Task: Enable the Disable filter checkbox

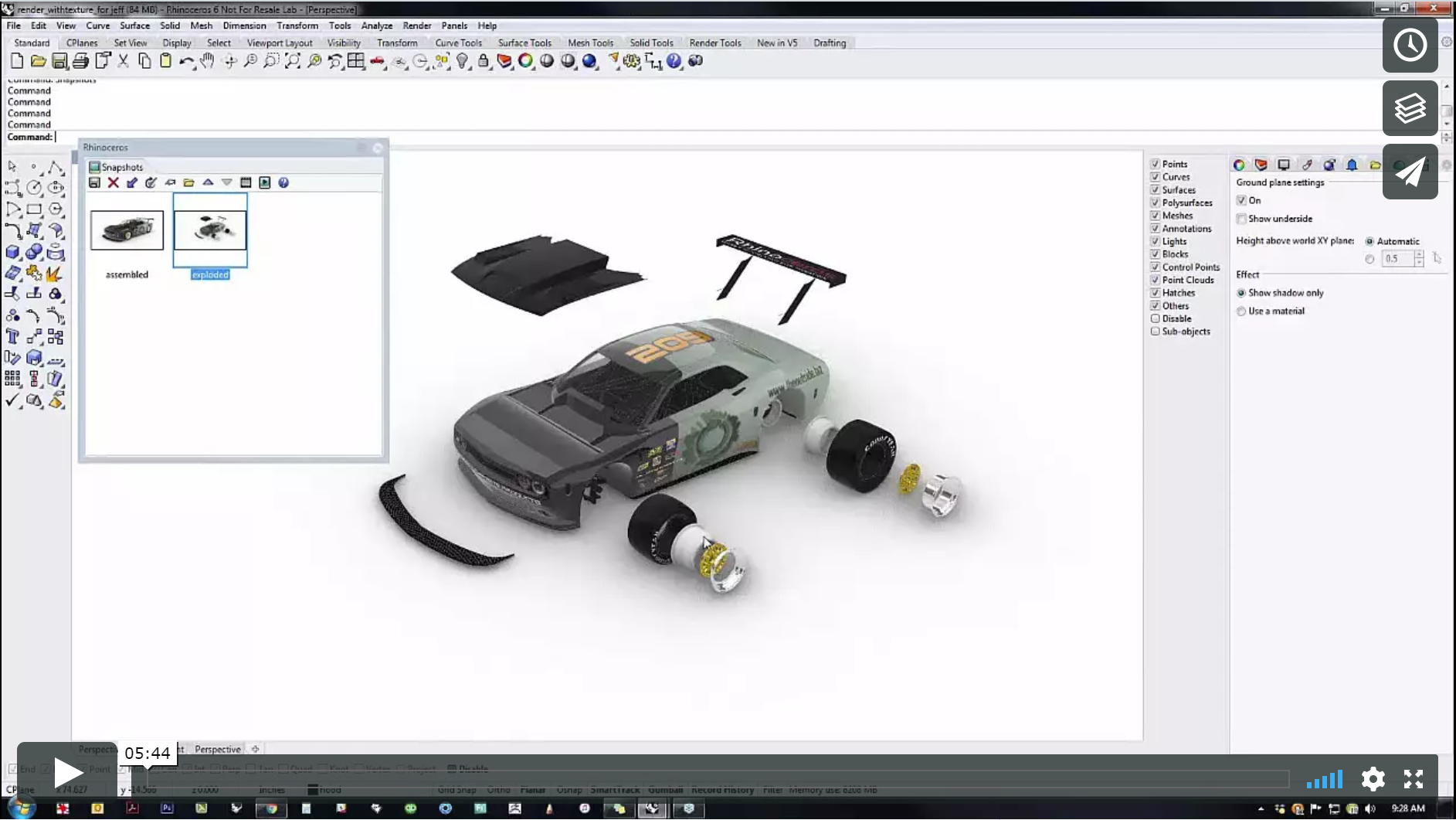Action: (x=1156, y=318)
